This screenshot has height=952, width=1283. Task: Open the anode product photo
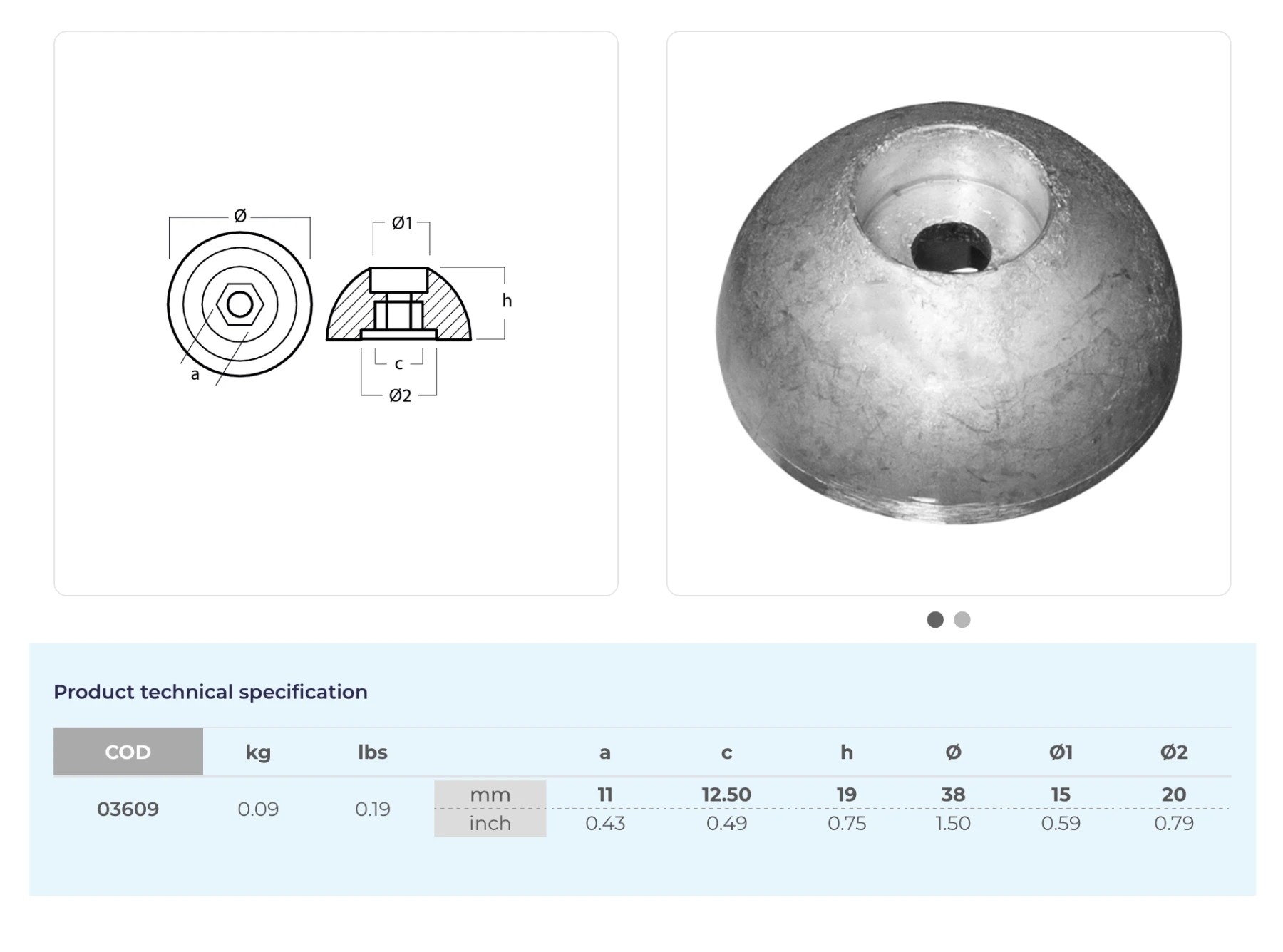pyautogui.click(x=948, y=314)
